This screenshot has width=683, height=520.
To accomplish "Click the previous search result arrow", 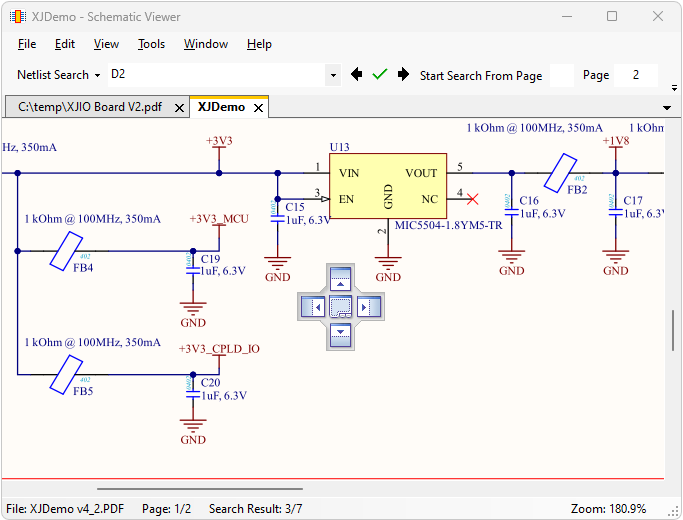I will pyautogui.click(x=357, y=75).
